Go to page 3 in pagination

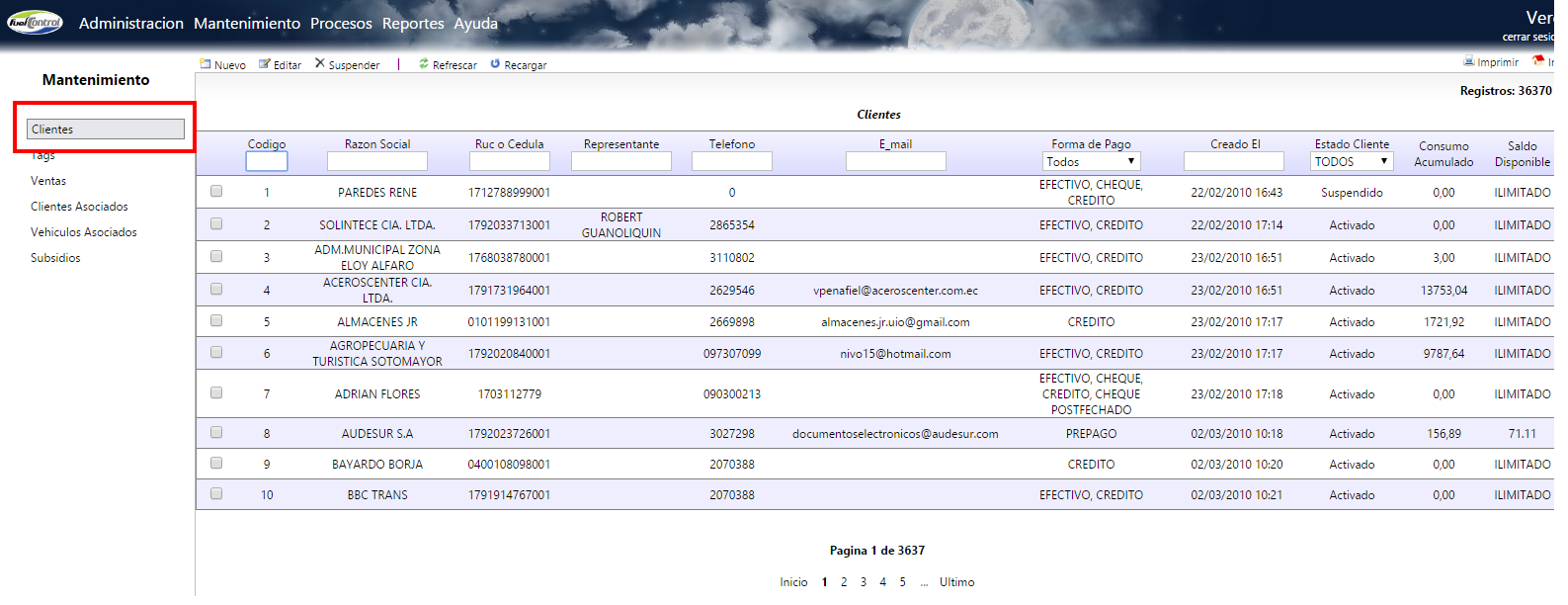coord(863,582)
